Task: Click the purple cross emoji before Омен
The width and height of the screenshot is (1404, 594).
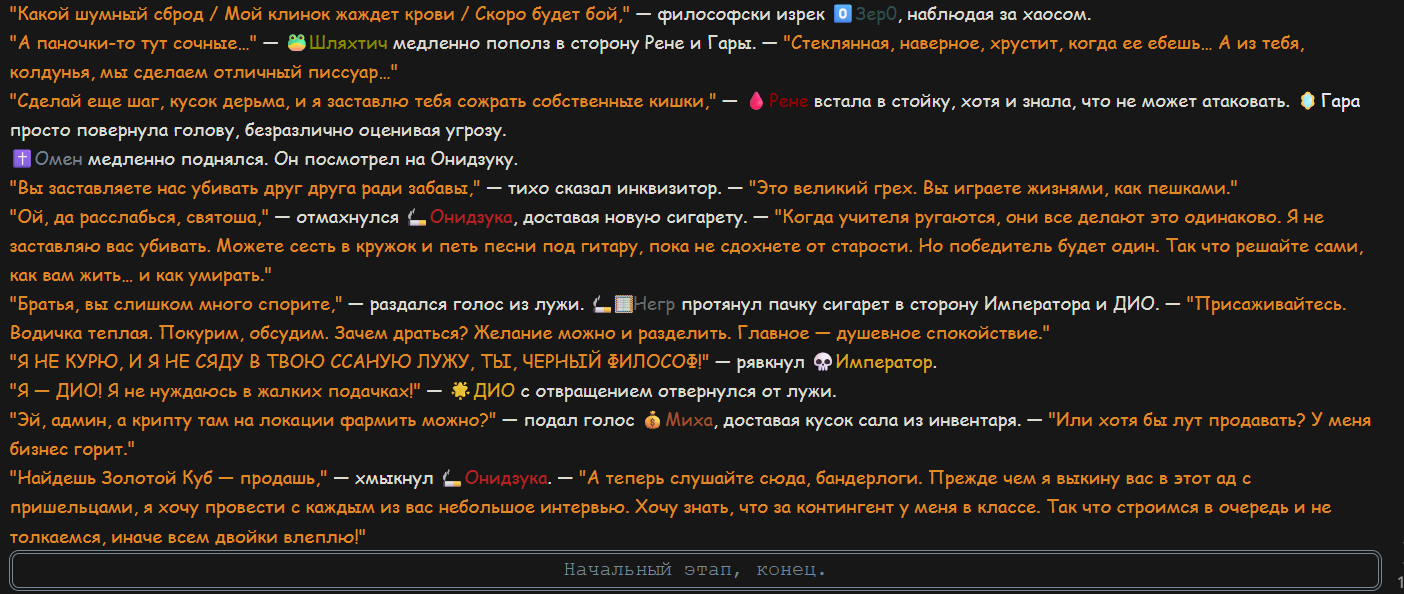Action: pos(21,160)
